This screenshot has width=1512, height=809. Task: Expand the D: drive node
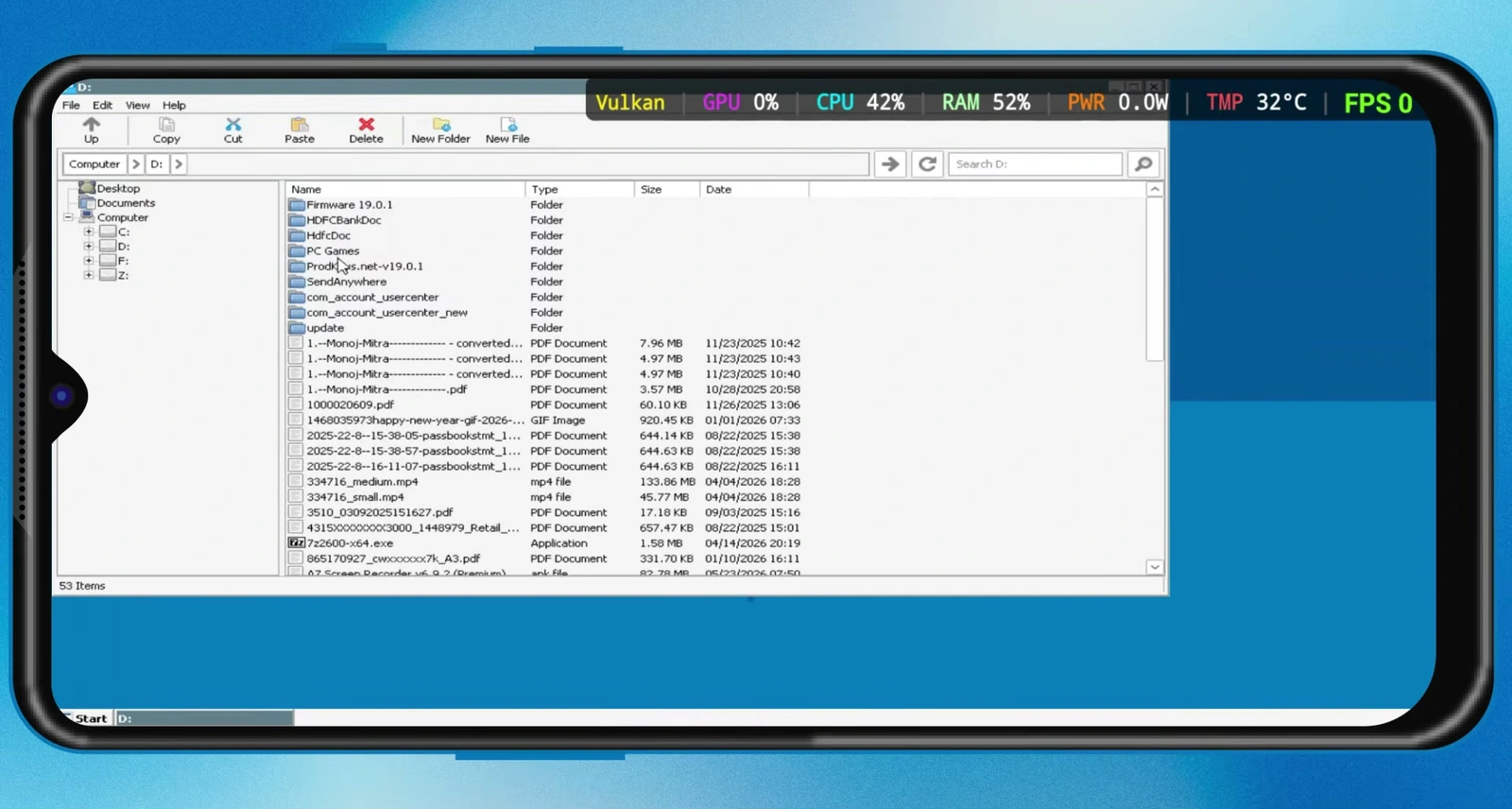pos(88,246)
